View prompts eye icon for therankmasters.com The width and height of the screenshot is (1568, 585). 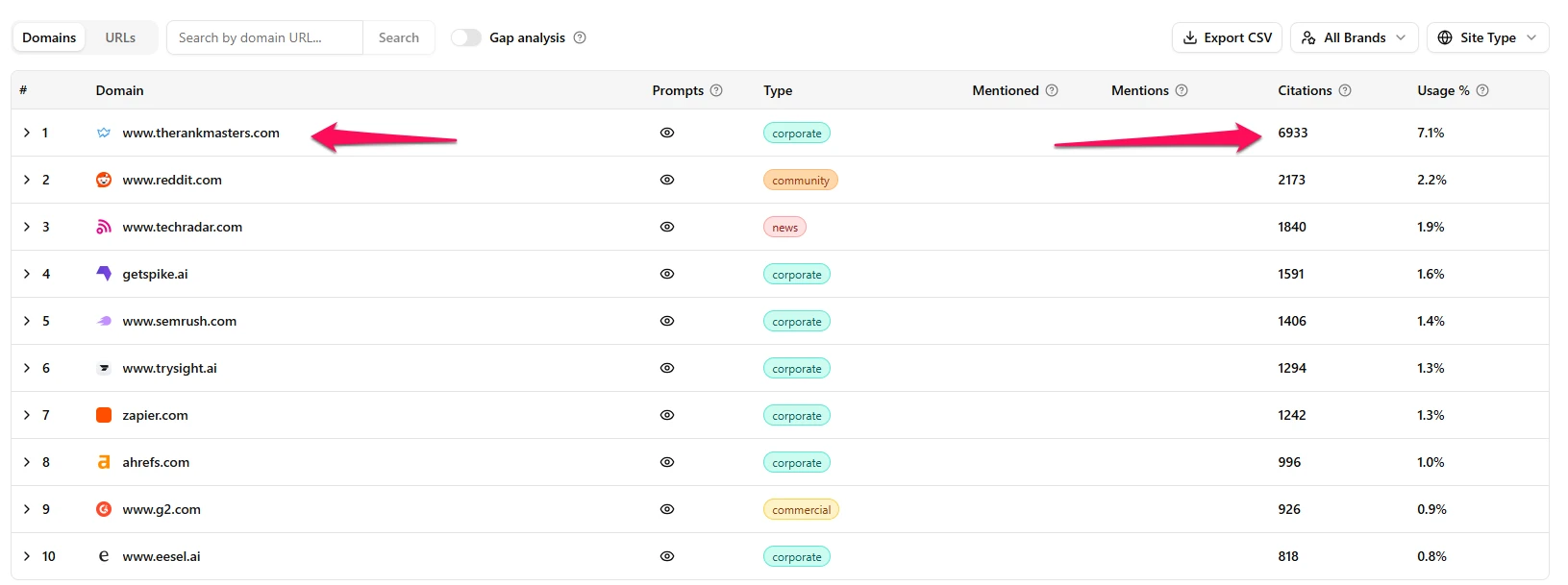tap(667, 133)
